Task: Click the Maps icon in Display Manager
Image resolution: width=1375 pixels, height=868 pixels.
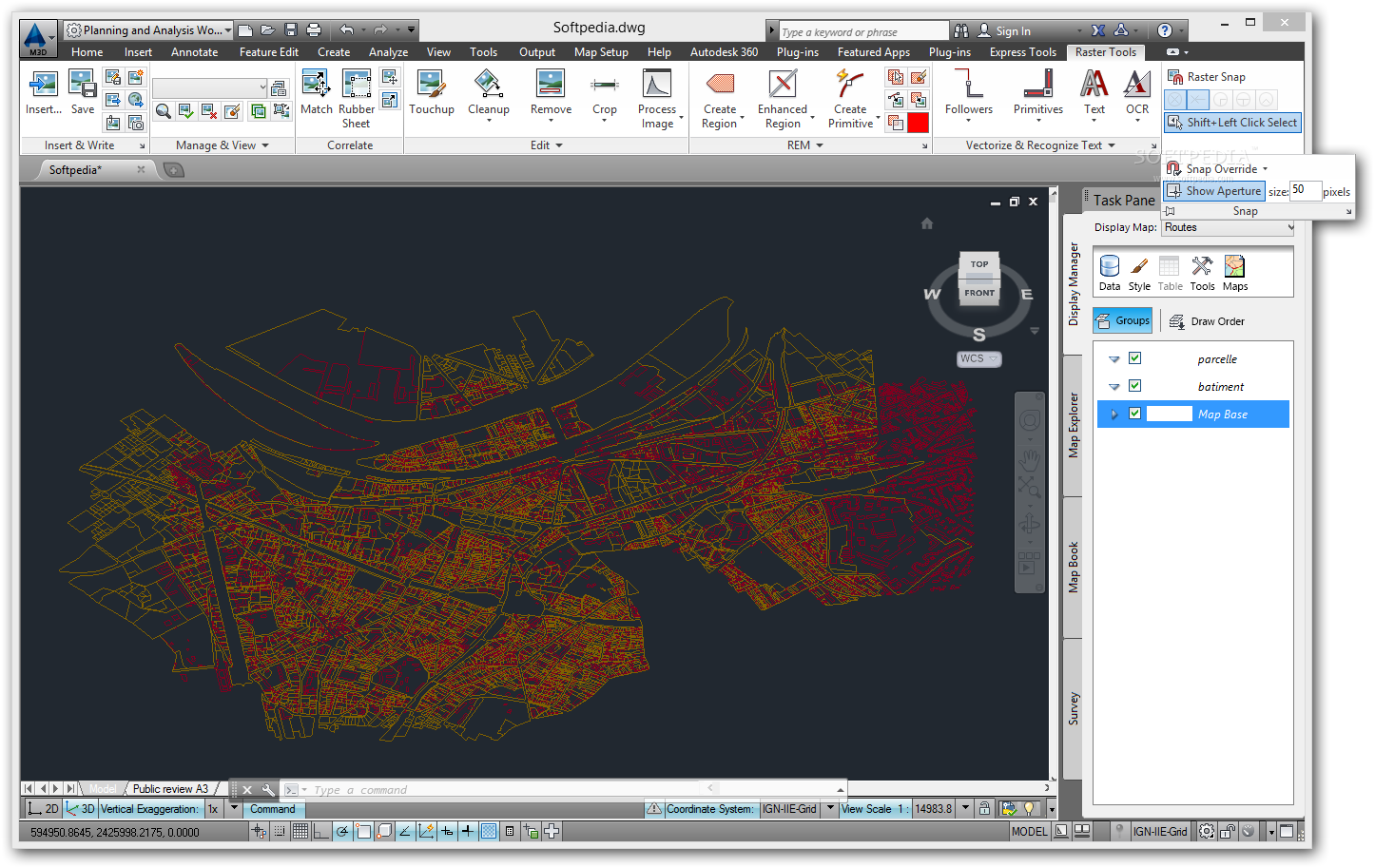Action: 1235,273
